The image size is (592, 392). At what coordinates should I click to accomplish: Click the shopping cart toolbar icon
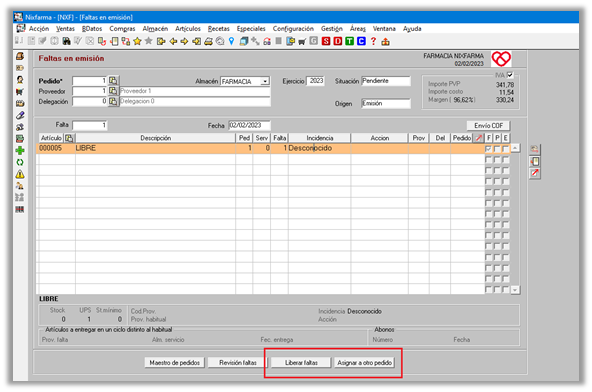pos(302,42)
